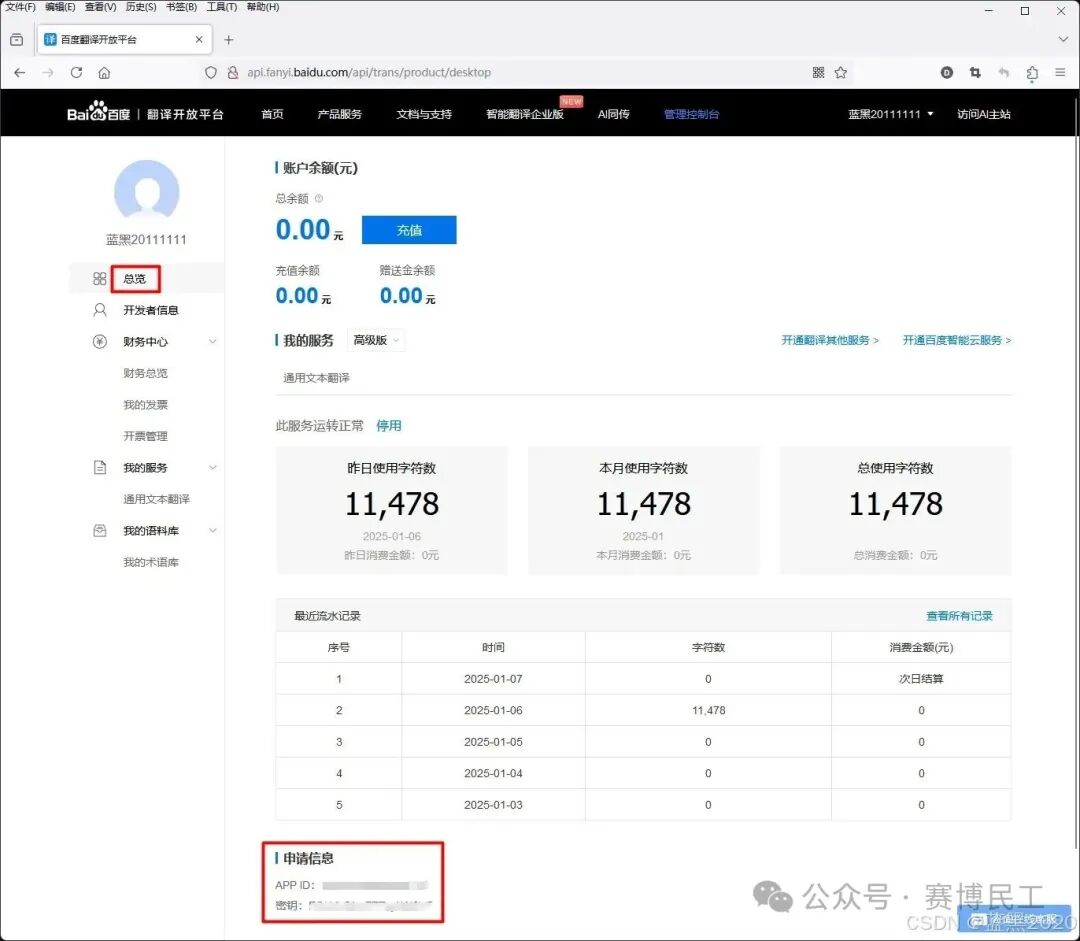Viewport: 1080px width, 941px height.
Task: Click 查看所有记录 link
Action: (959, 616)
